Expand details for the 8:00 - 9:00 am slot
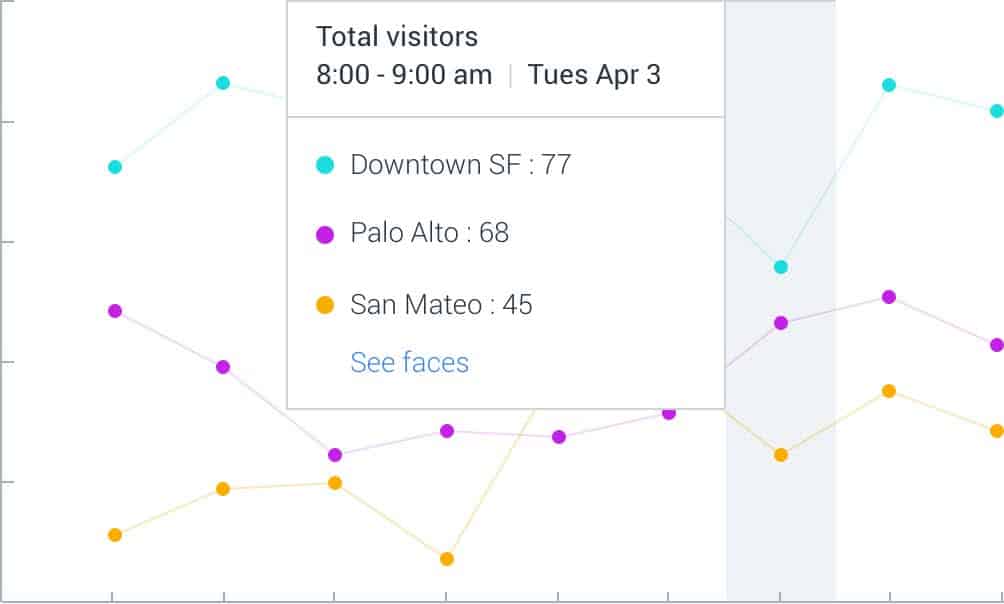 [x=403, y=75]
